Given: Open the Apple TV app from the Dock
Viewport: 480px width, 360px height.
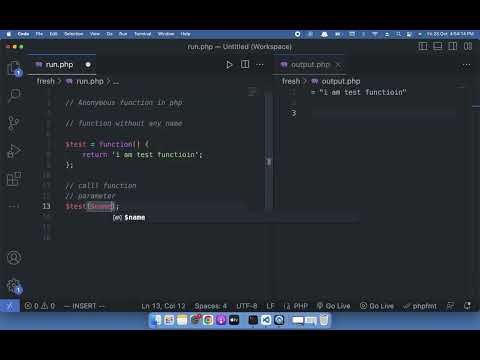Looking at the screenshot, I should (x=234, y=320).
